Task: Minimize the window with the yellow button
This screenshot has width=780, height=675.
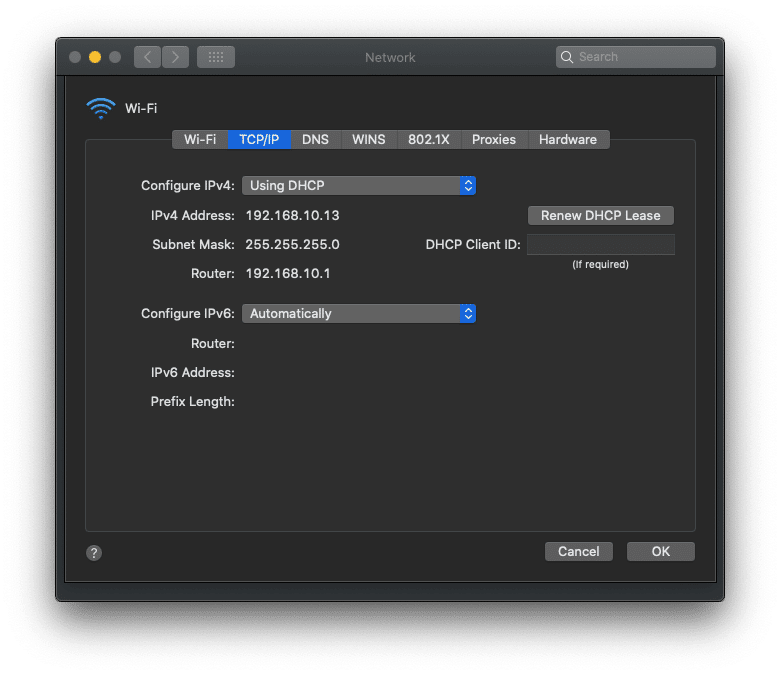Action: coord(95,57)
